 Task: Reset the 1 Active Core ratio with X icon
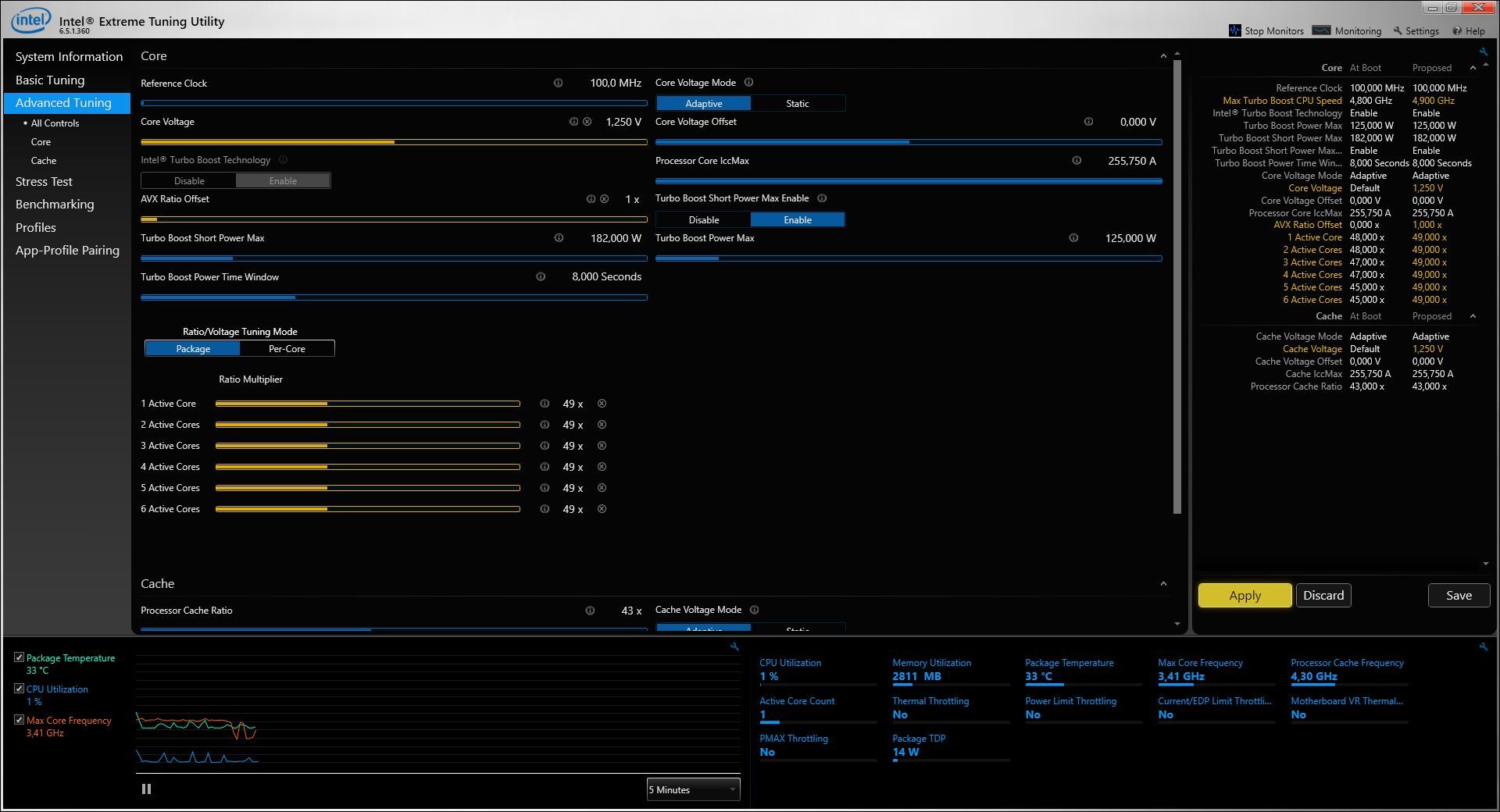[x=602, y=404]
